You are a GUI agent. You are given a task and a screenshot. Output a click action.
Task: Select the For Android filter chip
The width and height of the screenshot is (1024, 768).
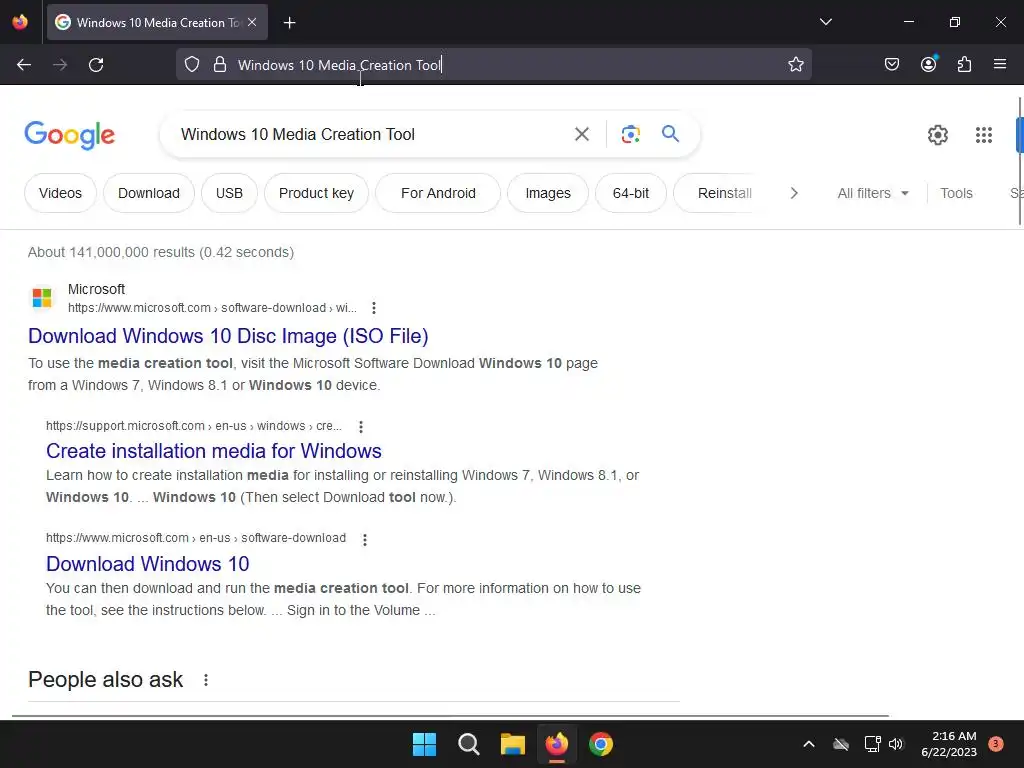coord(438,193)
